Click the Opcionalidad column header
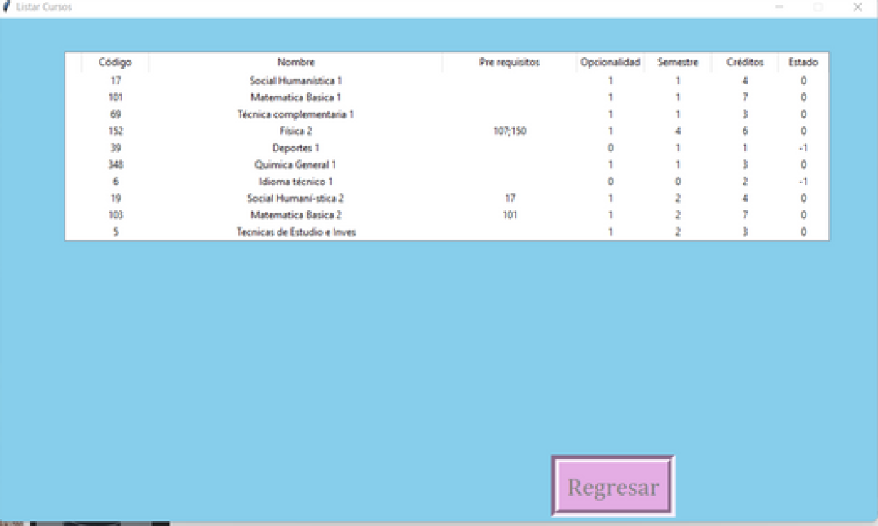The width and height of the screenshot is (878, 526). (x=610, y=62)
